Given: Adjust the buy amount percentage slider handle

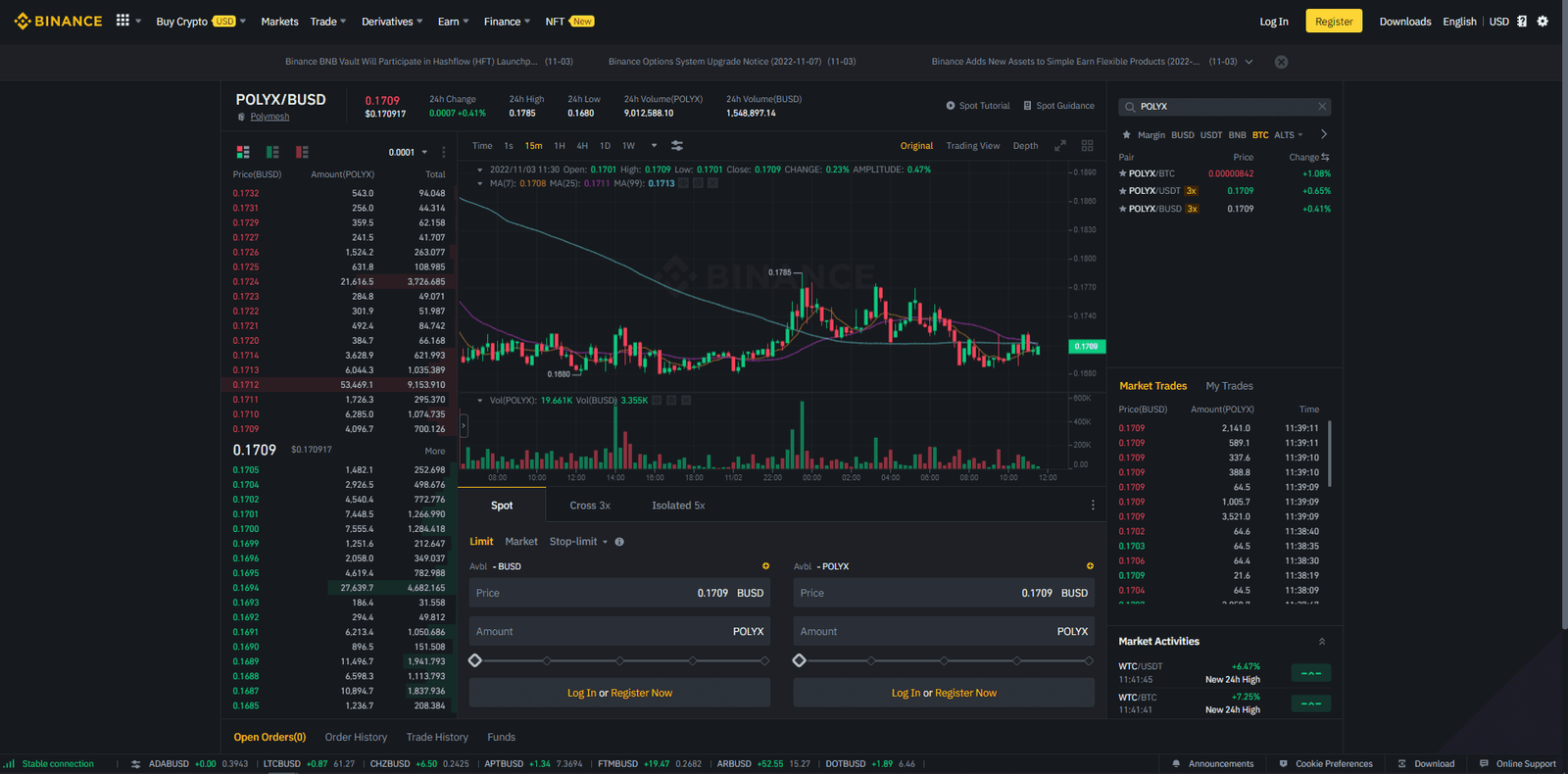Looking at the screenshot, I should pos(475,660).
